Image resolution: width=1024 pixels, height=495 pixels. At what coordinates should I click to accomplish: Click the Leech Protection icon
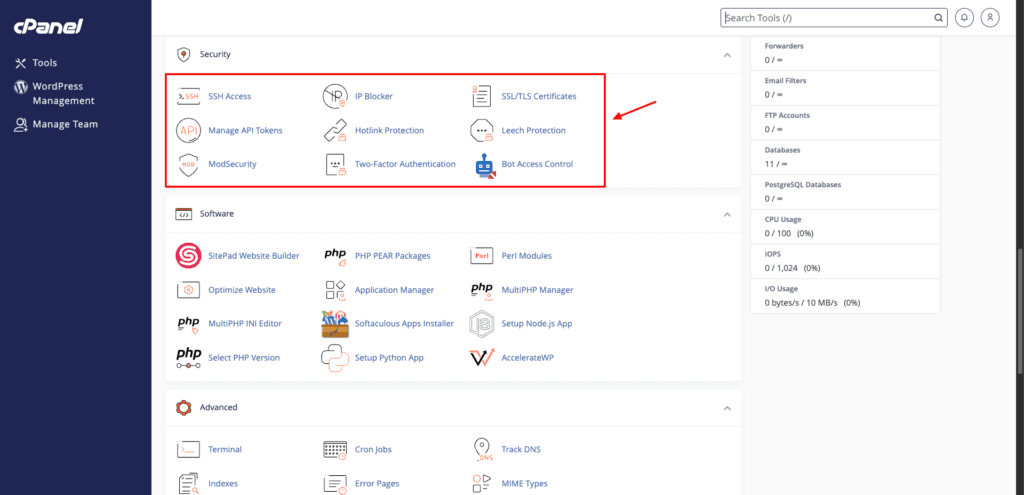click(x=482, y=130)
